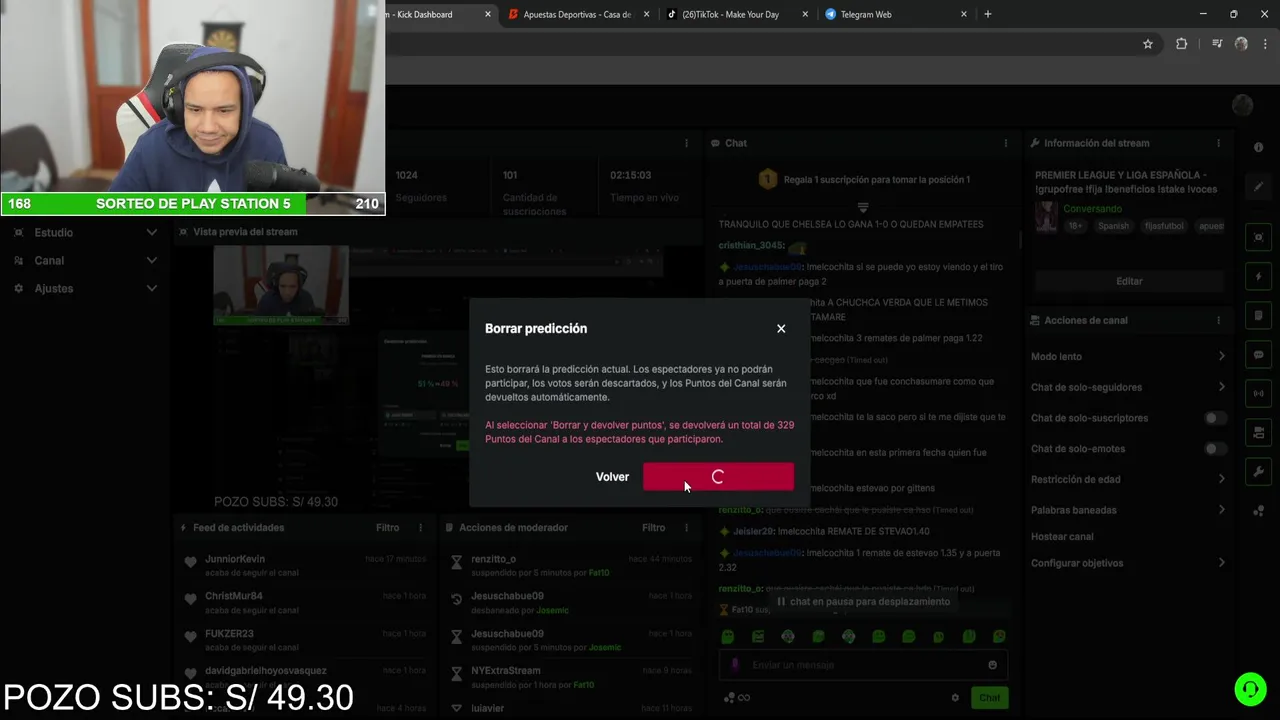Open the stats panel three-dot menu

coord(686,143)
